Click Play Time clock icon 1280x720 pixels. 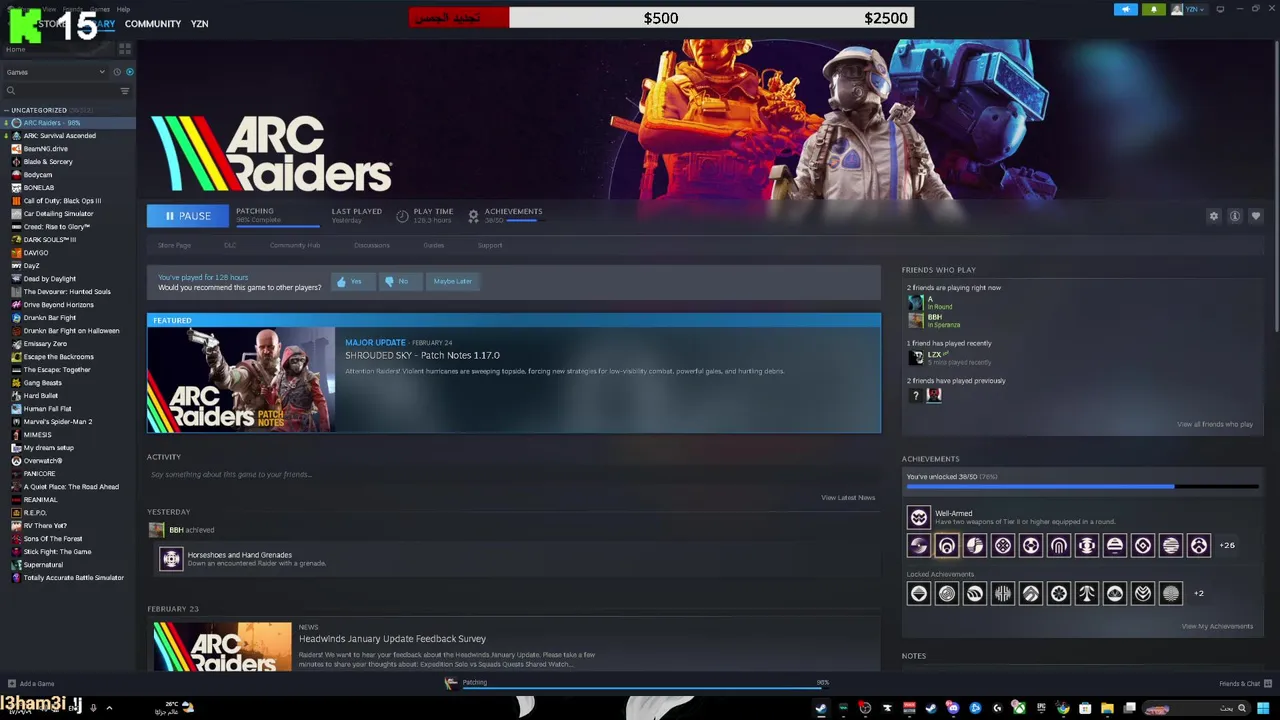[x=402, y=216]
